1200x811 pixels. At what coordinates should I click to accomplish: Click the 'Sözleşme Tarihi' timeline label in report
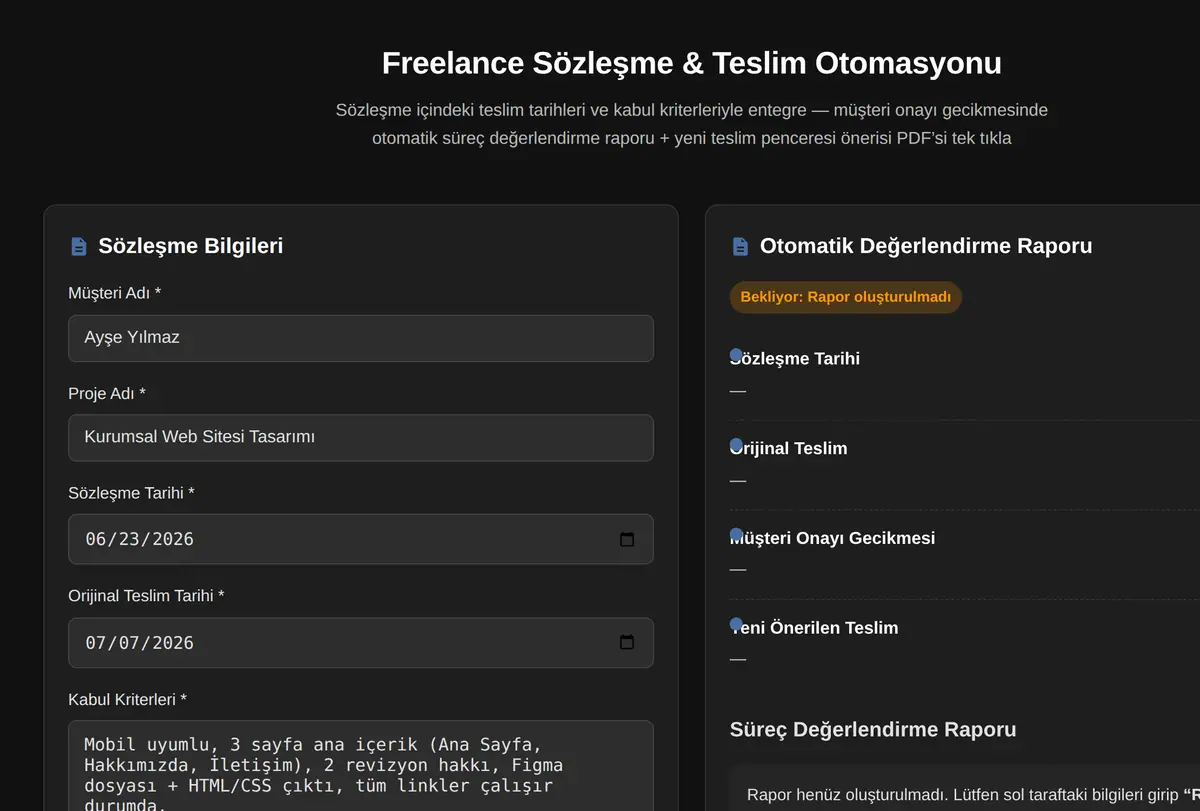tap(795, 358)
